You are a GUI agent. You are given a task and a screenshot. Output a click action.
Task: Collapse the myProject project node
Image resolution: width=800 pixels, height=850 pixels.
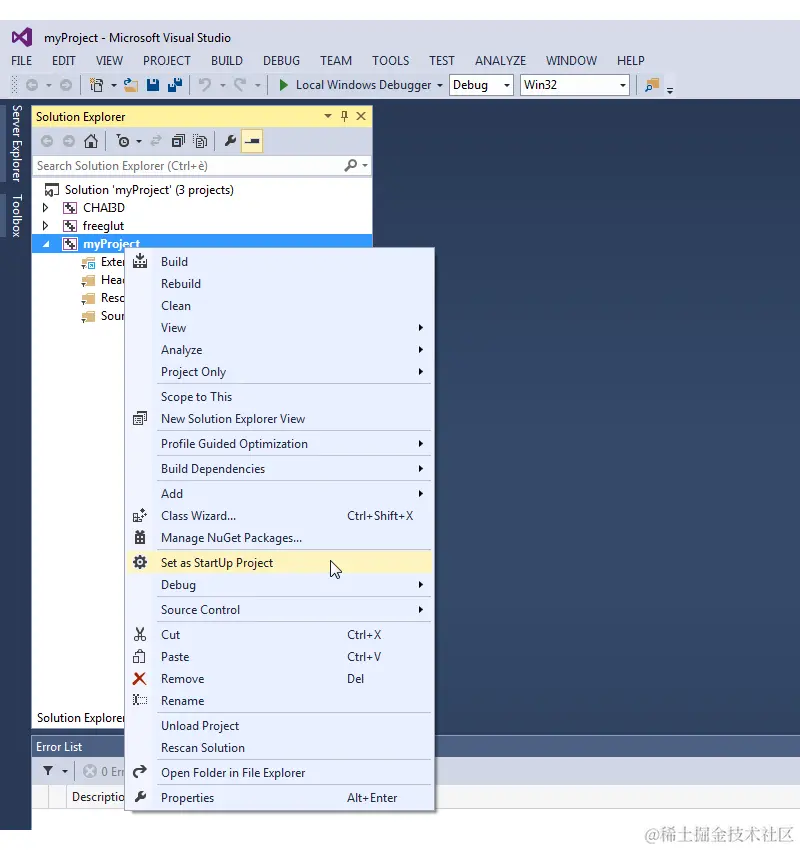click(46, 244)
